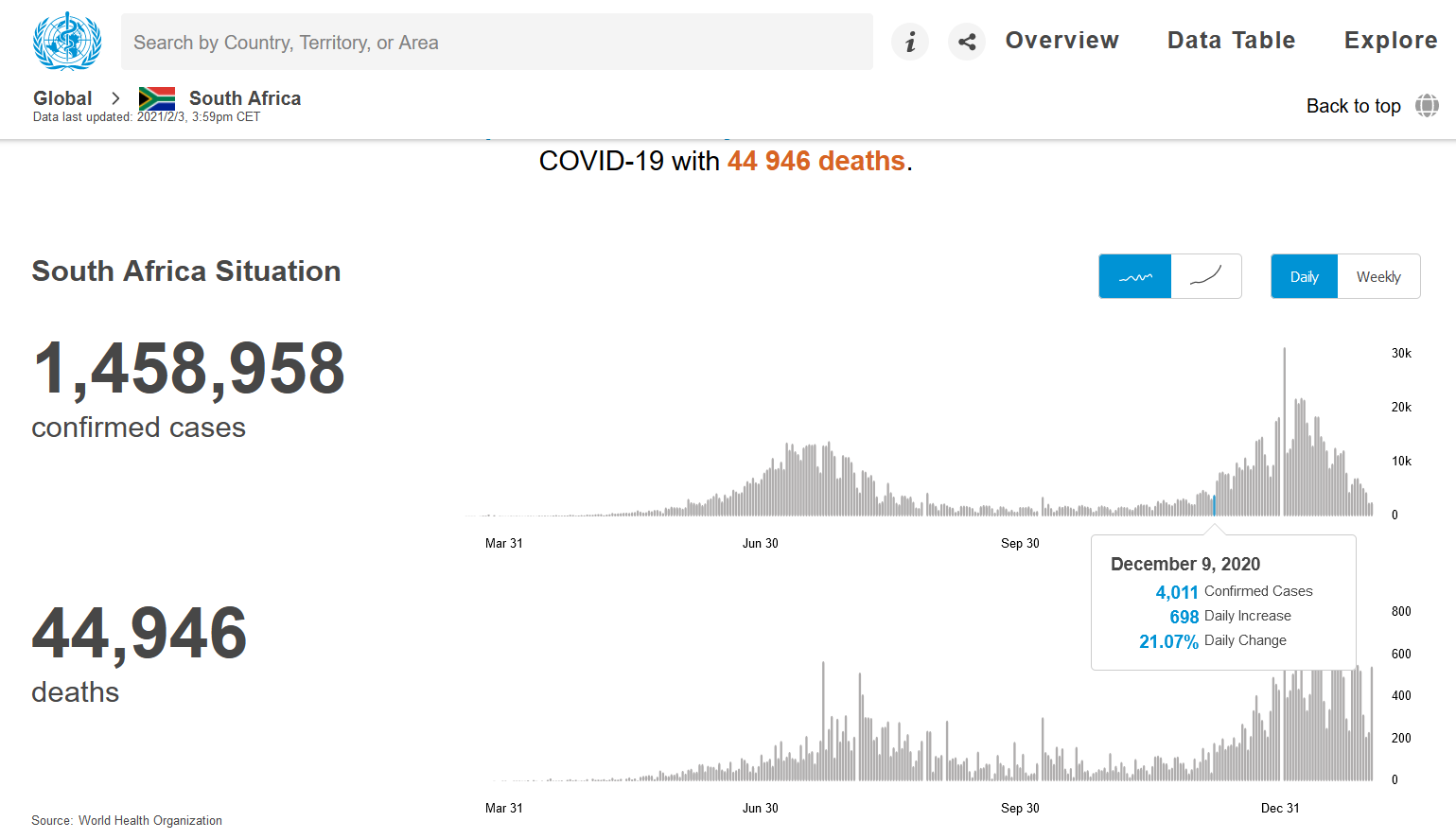This screenshot has height=839, width=1456.
Task: Switch to the cumulative curve chart view
Action: tap(1205, 275)
